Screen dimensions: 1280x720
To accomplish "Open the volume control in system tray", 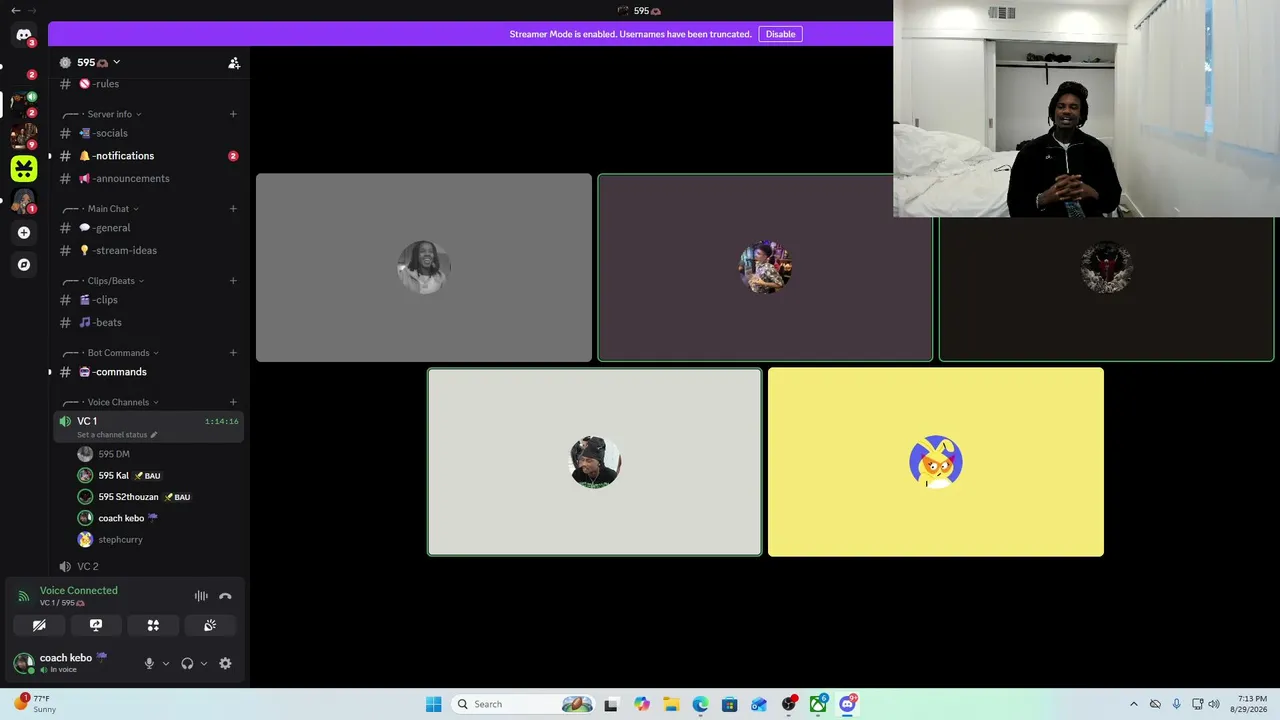I will [x=1214, y=704].
